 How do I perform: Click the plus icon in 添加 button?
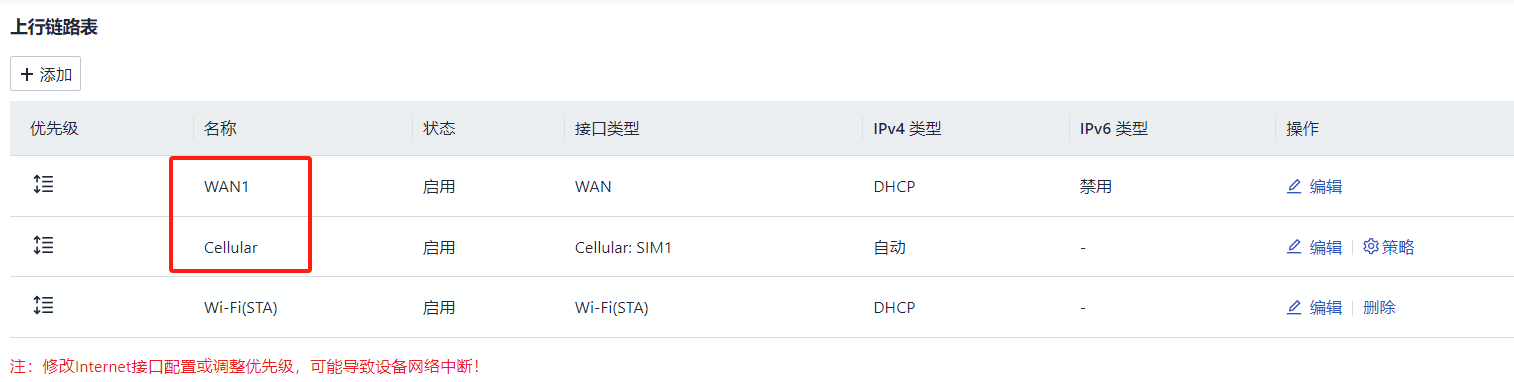click(27, 74)
